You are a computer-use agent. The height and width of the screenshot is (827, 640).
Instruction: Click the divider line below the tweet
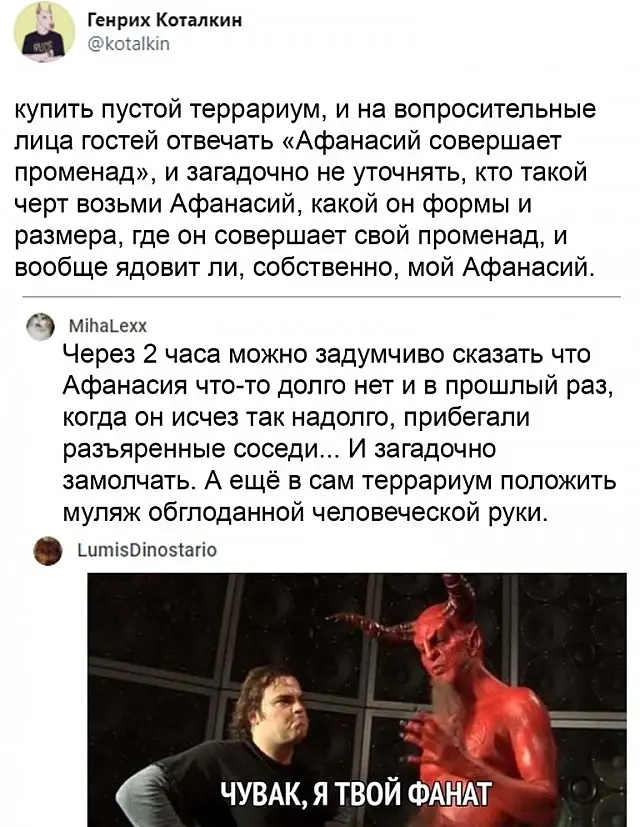tap(321, 297)
